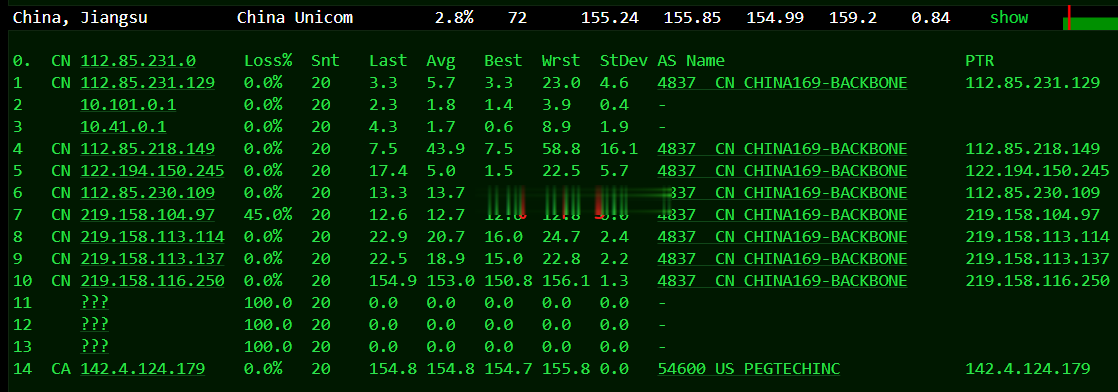Open AS 4837 CHINA169-BACKBONE link at hop 10

click(782, 281)
